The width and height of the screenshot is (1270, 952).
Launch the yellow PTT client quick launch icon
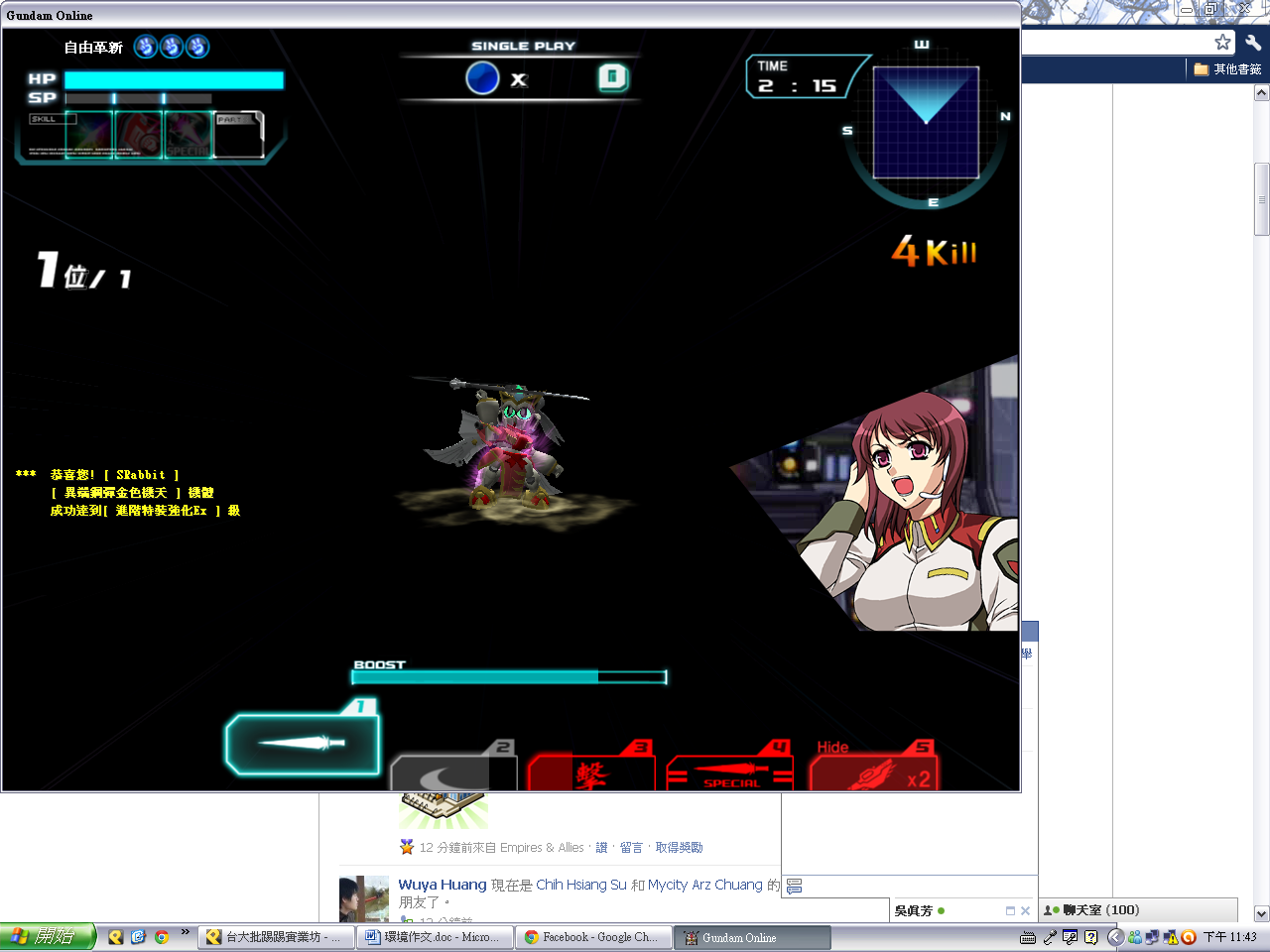115,937
